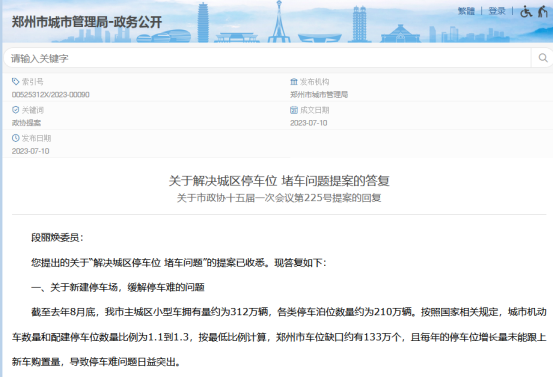The image size is (553, 378).
Task: Click the search magnifier icon
Action: click(x=543, y=58)
